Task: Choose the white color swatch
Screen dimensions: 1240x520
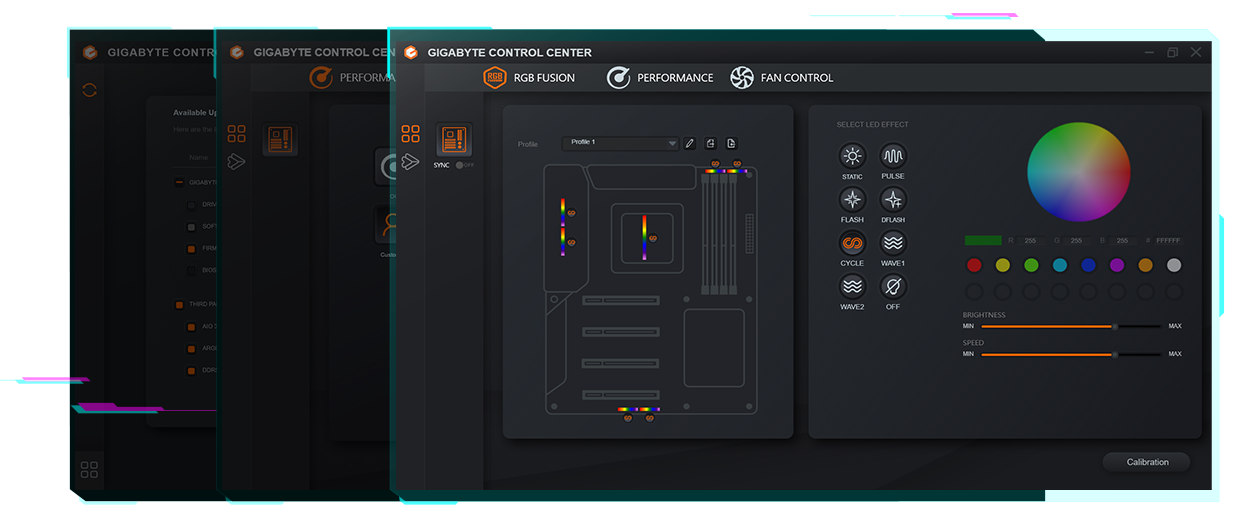Action: [x=1174, y=265]
